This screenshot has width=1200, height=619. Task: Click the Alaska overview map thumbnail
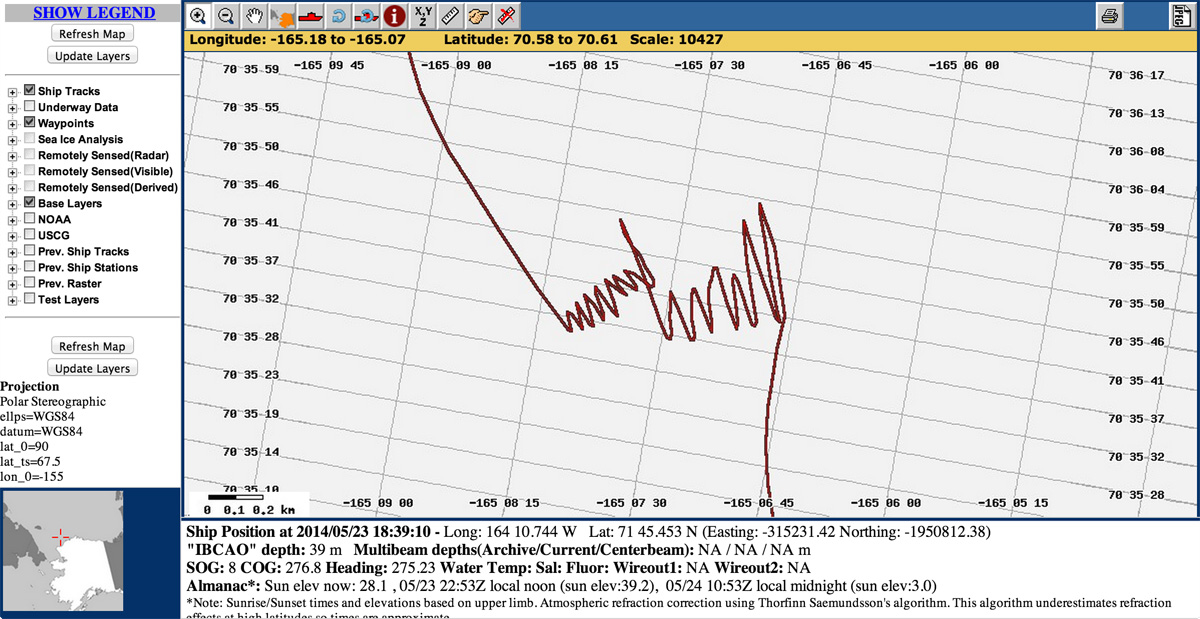[x=61, y=538]
